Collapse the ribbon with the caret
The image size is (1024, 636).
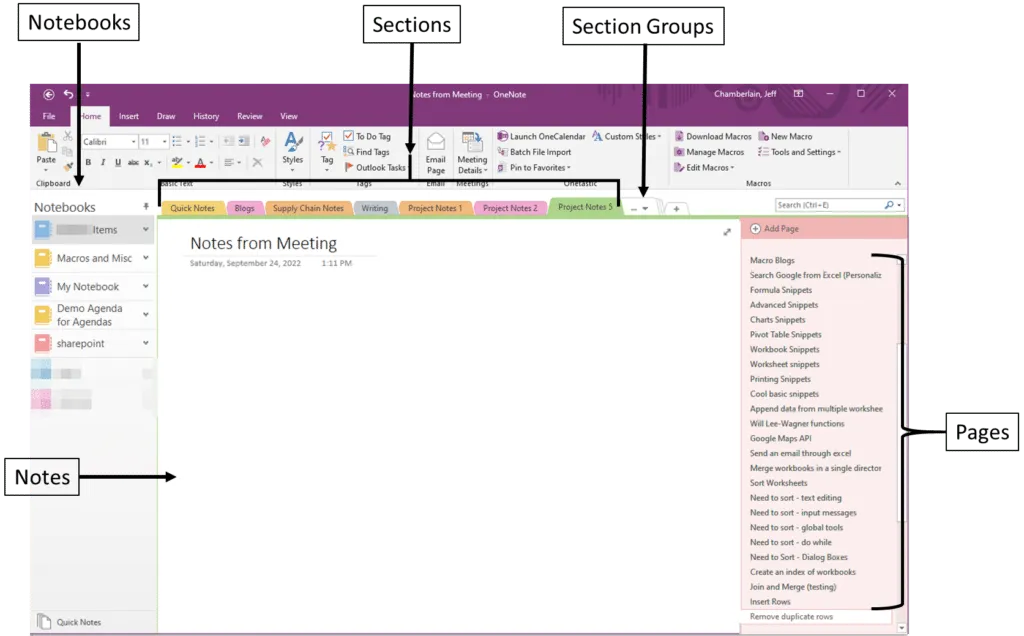(x=897, y=183)
